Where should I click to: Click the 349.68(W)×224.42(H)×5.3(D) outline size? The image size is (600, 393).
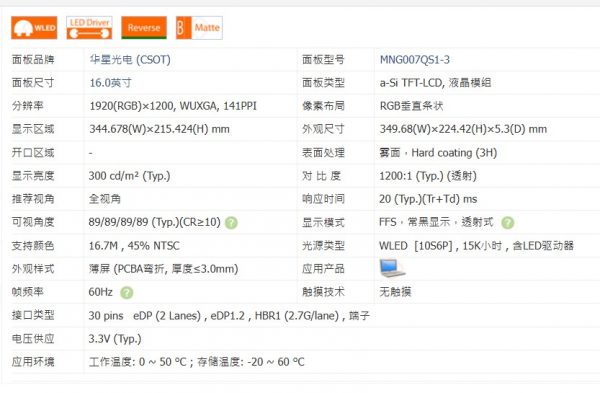[463, 129]
